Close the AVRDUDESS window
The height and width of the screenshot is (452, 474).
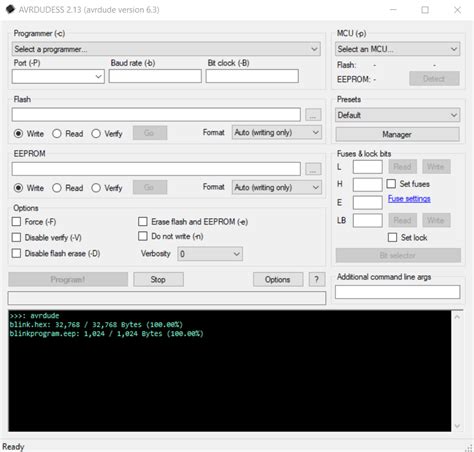457,10
